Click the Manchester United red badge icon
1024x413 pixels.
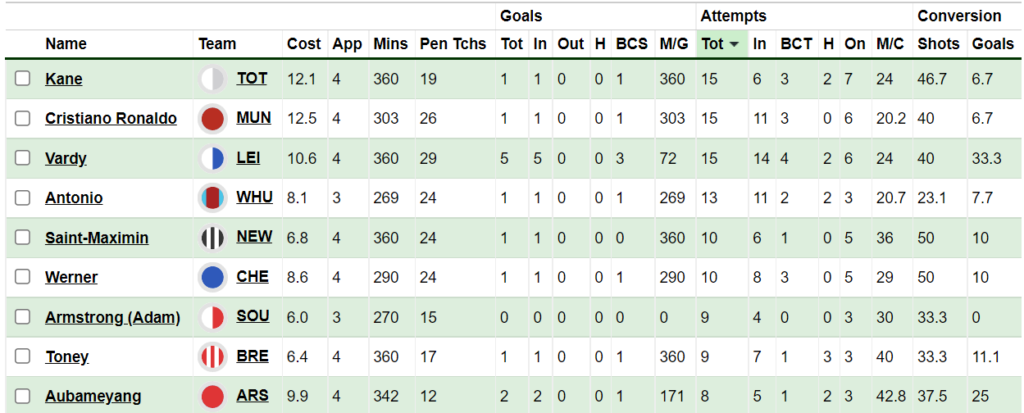point(213,119)
